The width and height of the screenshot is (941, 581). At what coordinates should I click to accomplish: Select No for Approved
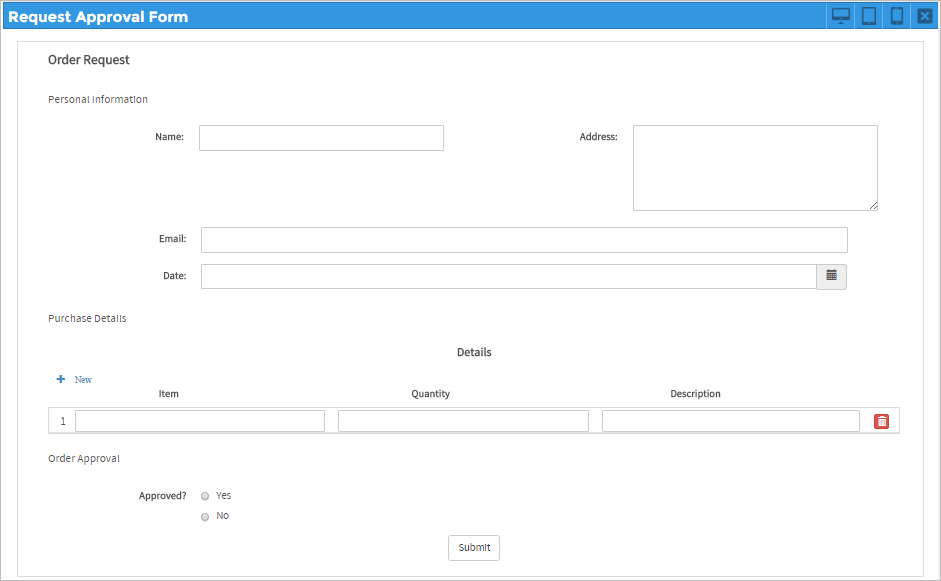click(205, 517)
